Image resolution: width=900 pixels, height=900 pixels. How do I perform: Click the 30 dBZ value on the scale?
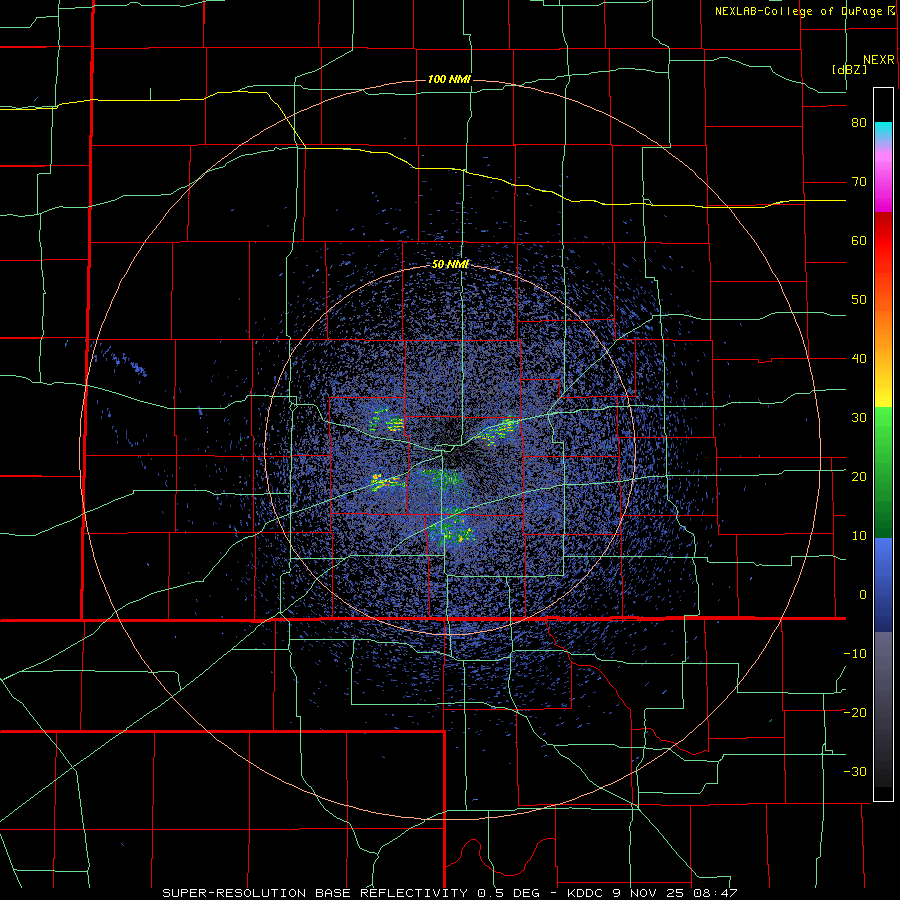click(859, 418)
